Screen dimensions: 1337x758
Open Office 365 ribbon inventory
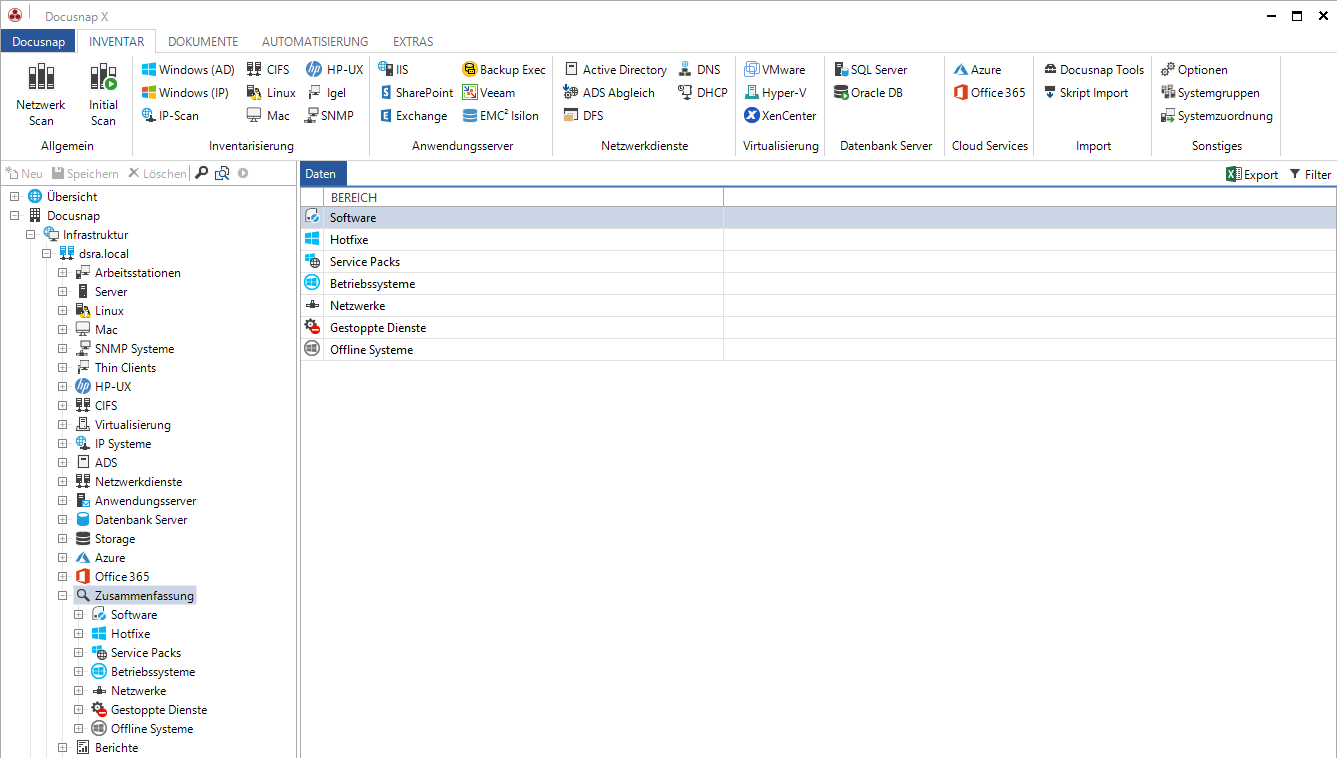pos(989,93)
